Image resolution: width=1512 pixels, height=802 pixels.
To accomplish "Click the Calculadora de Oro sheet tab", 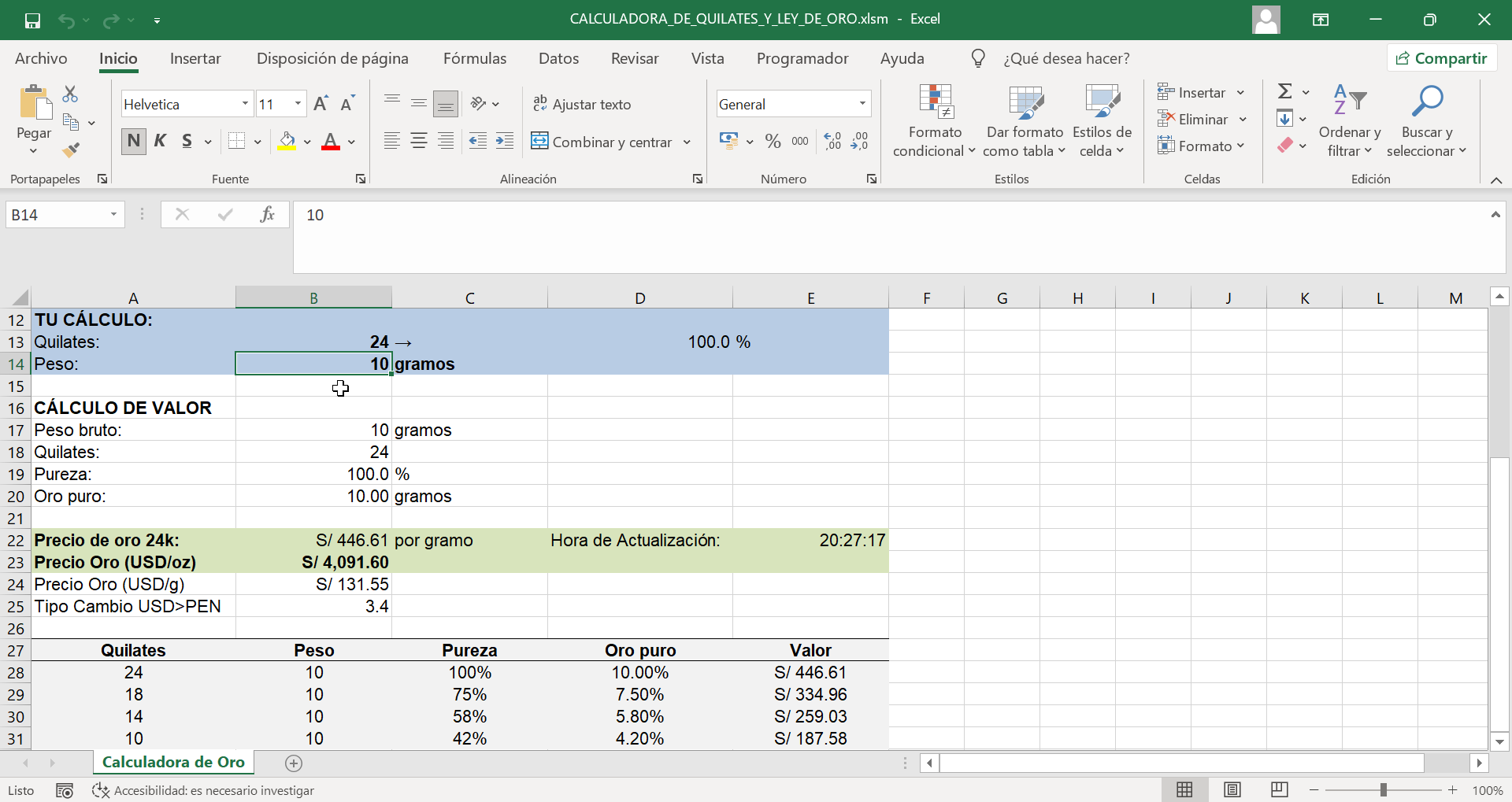I will [x=173, y=762].
